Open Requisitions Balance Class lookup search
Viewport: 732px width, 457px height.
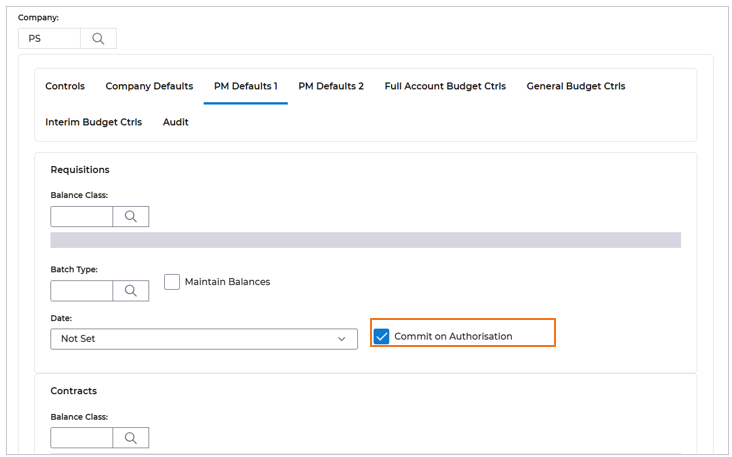coord(130,216)
